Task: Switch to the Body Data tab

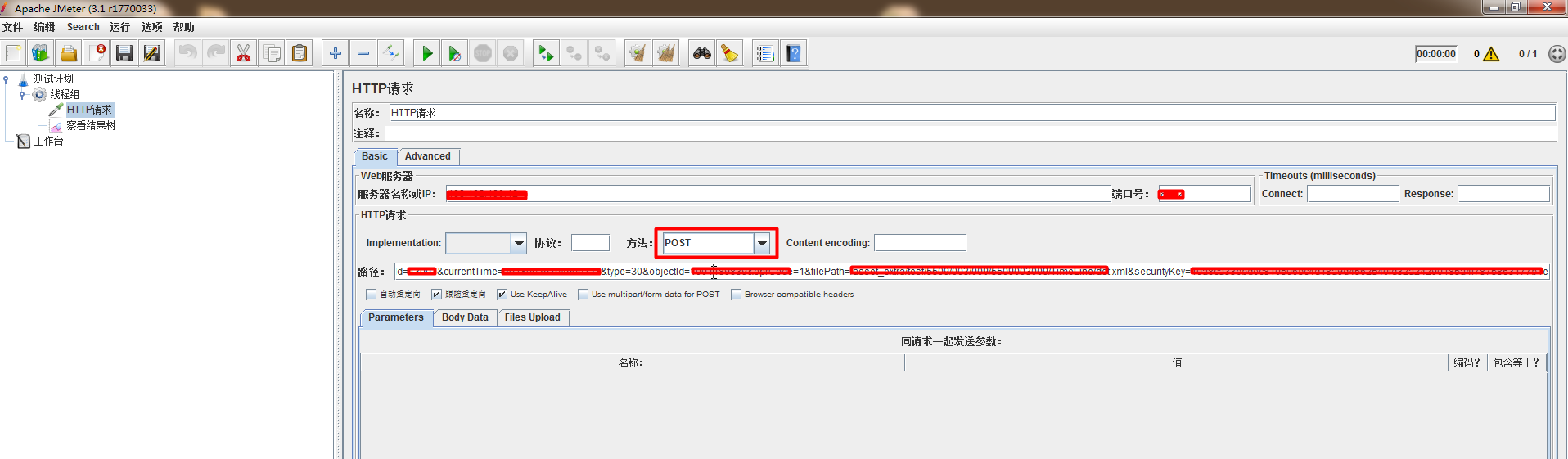Action: click(465, 317)
